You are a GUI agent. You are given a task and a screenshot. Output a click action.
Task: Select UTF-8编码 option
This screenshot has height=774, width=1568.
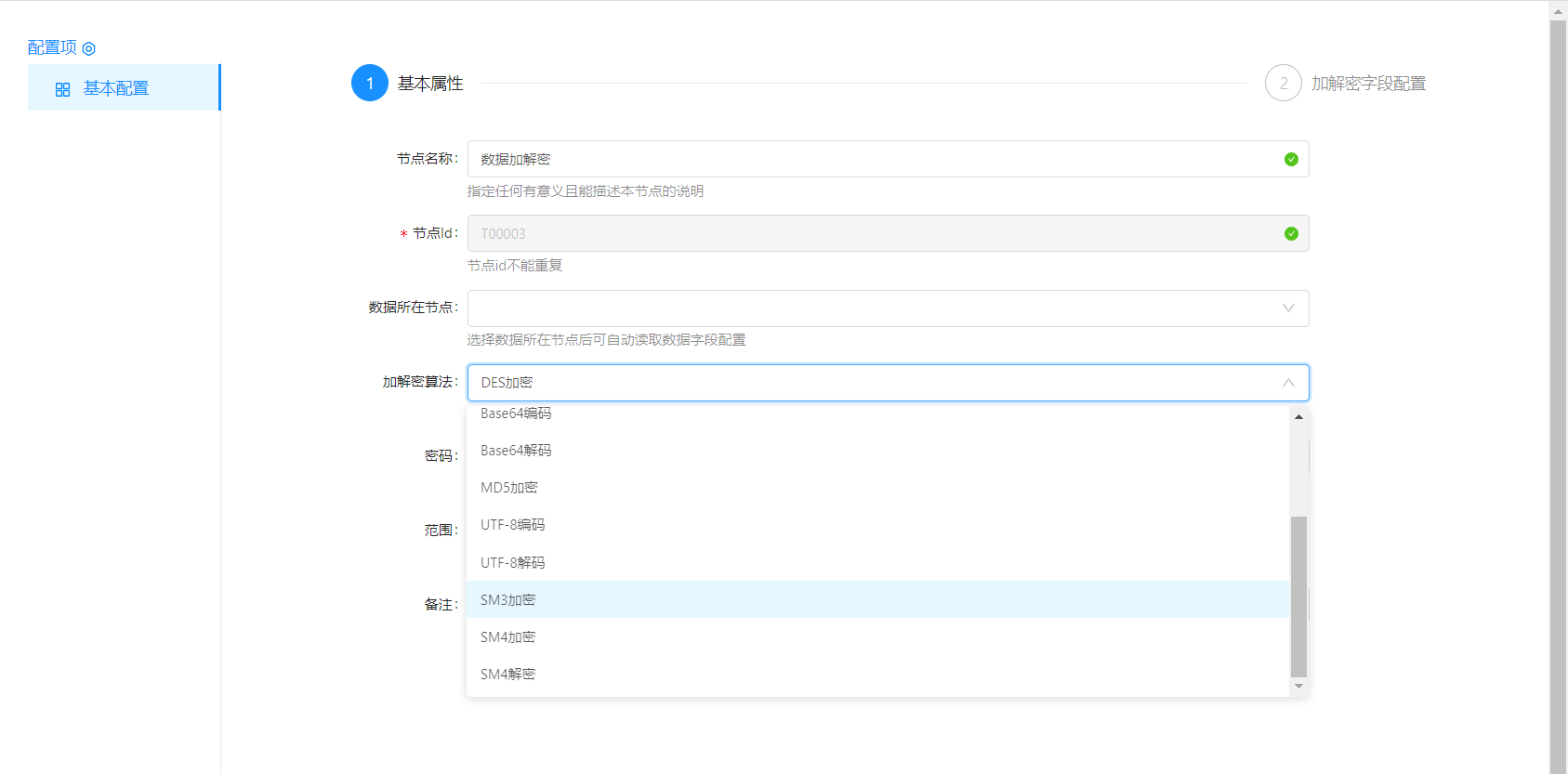[513, 525]
